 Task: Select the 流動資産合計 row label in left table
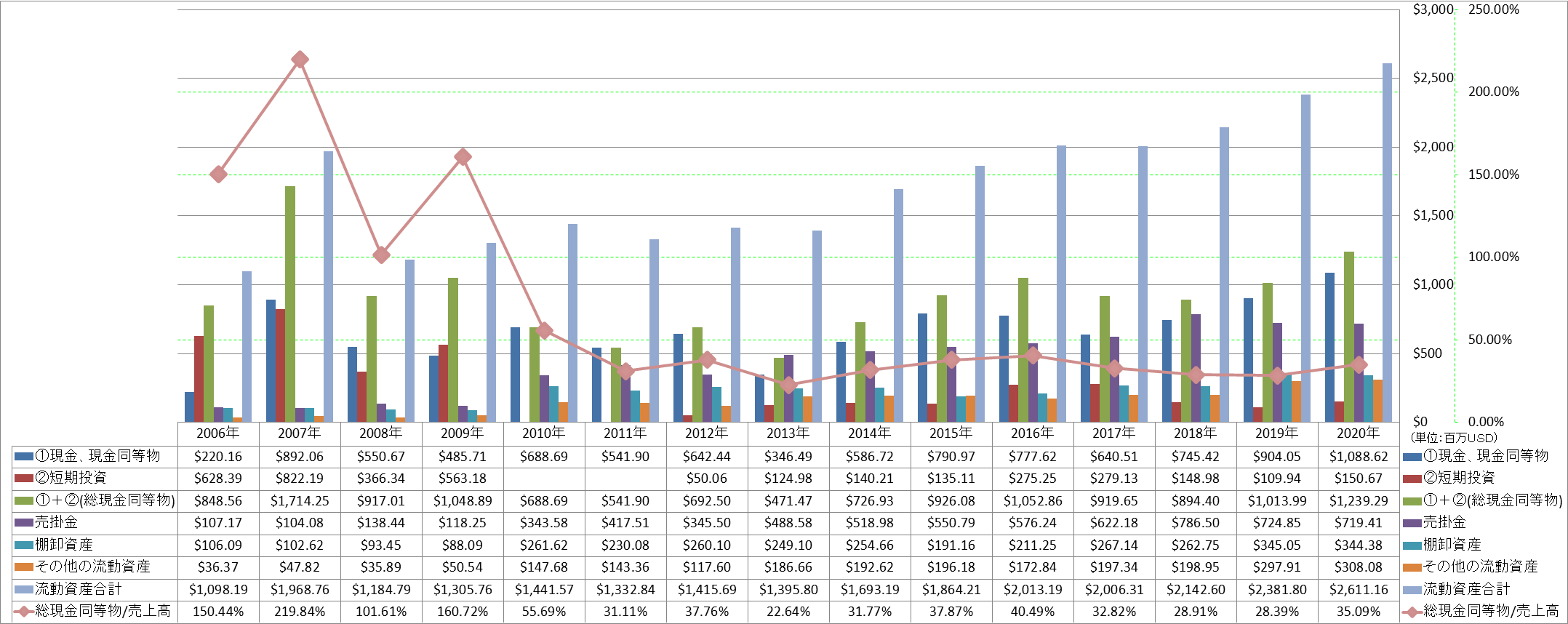coord(78,589)
